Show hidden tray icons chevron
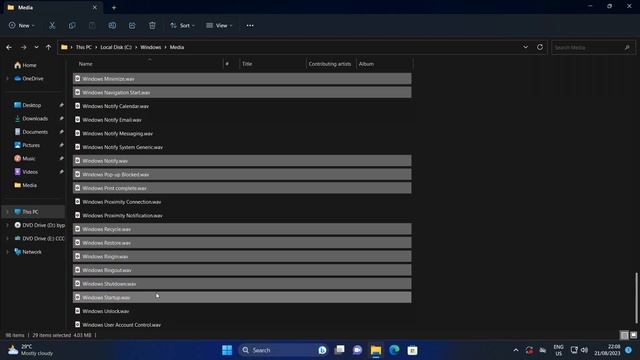Image resolution: width=640 pixels, height=360 pixels. (516, 350)
